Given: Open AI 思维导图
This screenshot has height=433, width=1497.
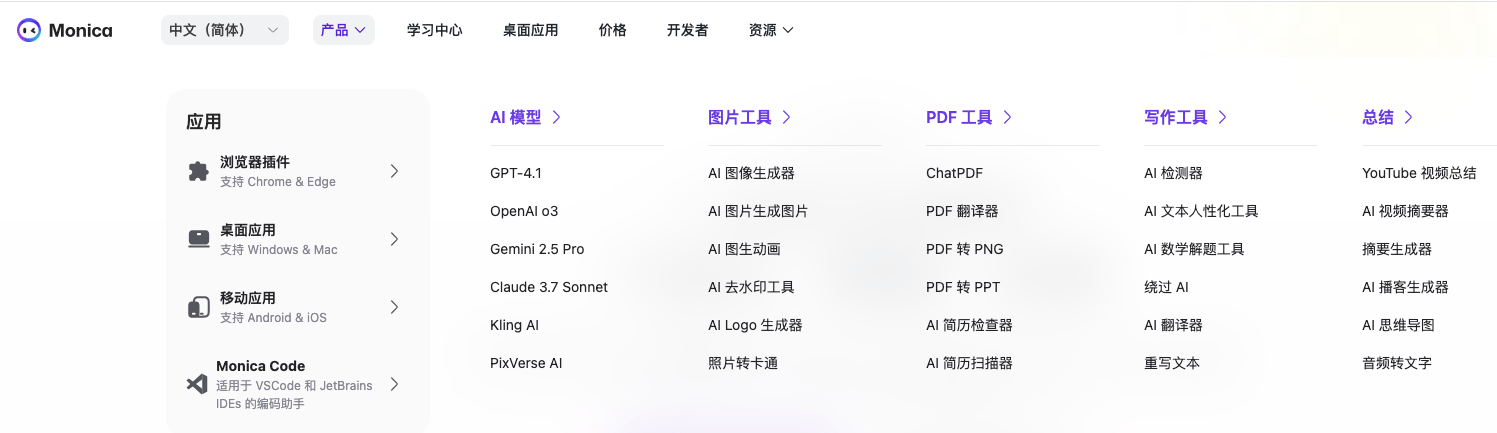Looking at the screenshot, I should tap(1398, 325).
